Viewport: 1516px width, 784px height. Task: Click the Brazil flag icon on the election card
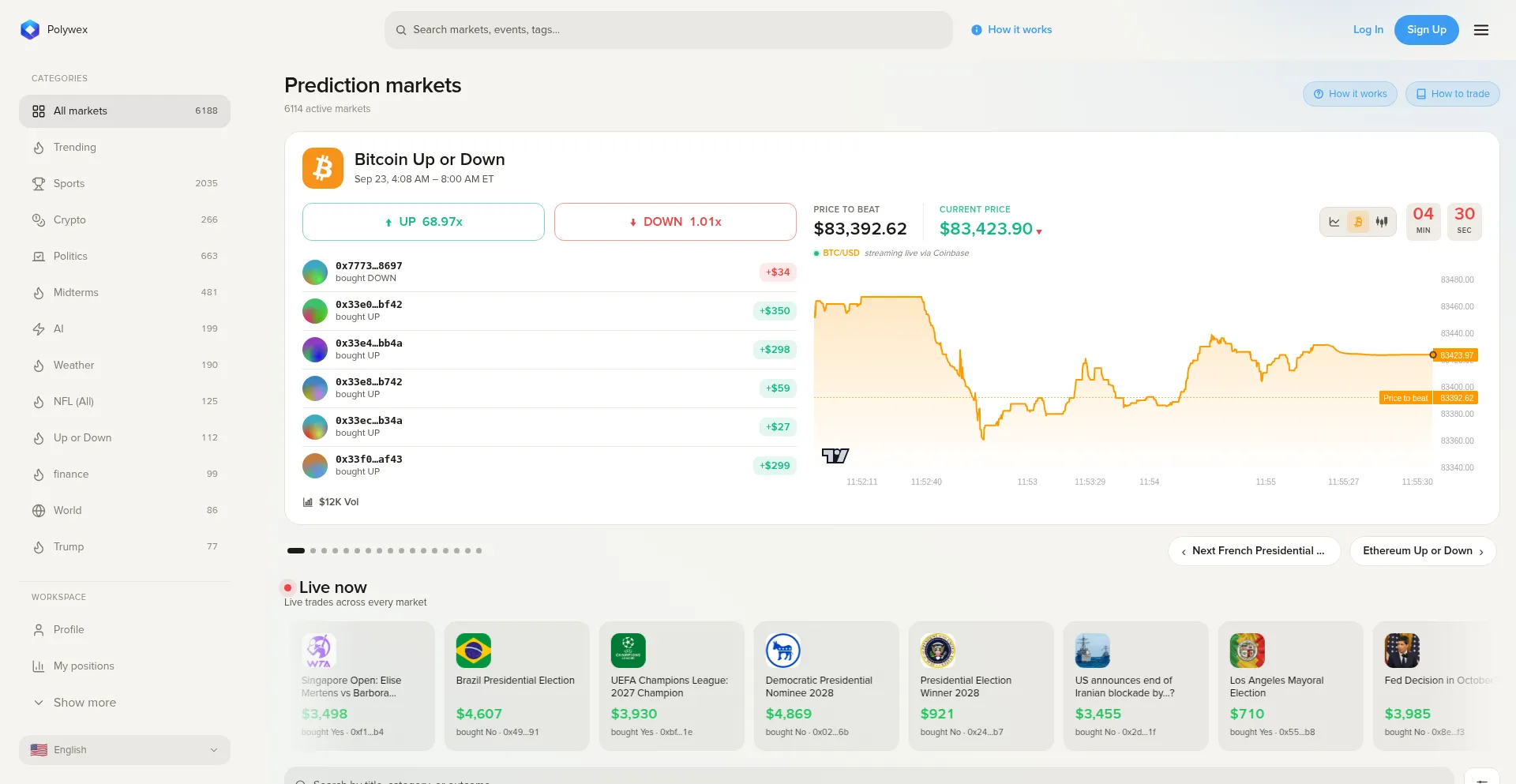pos(474,651)
